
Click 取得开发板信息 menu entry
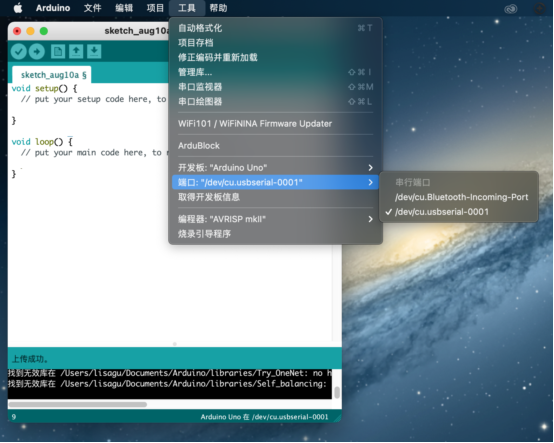276,197
